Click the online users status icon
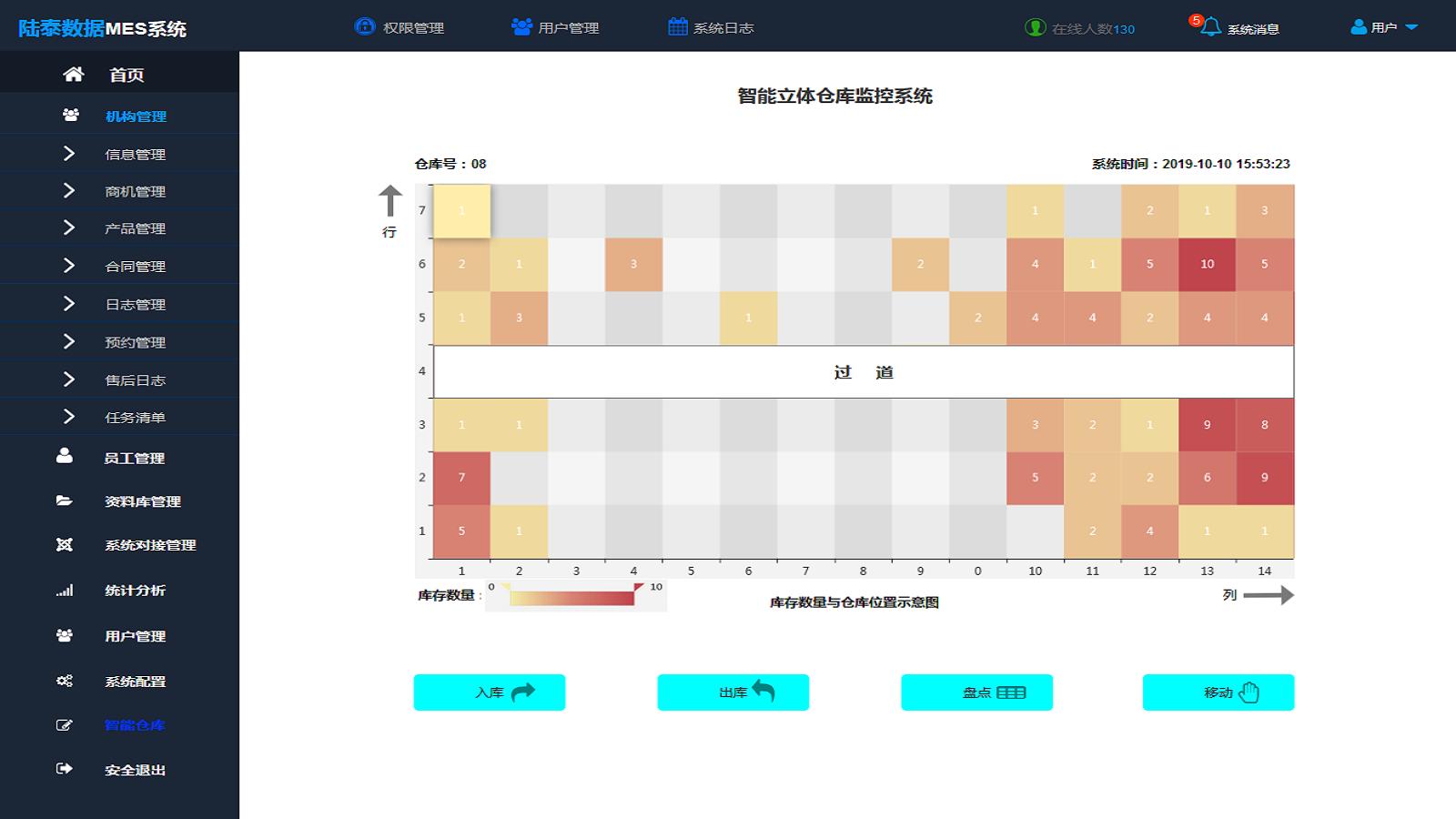Screen dimensions: 1456x819 [x=1036, y=27]
